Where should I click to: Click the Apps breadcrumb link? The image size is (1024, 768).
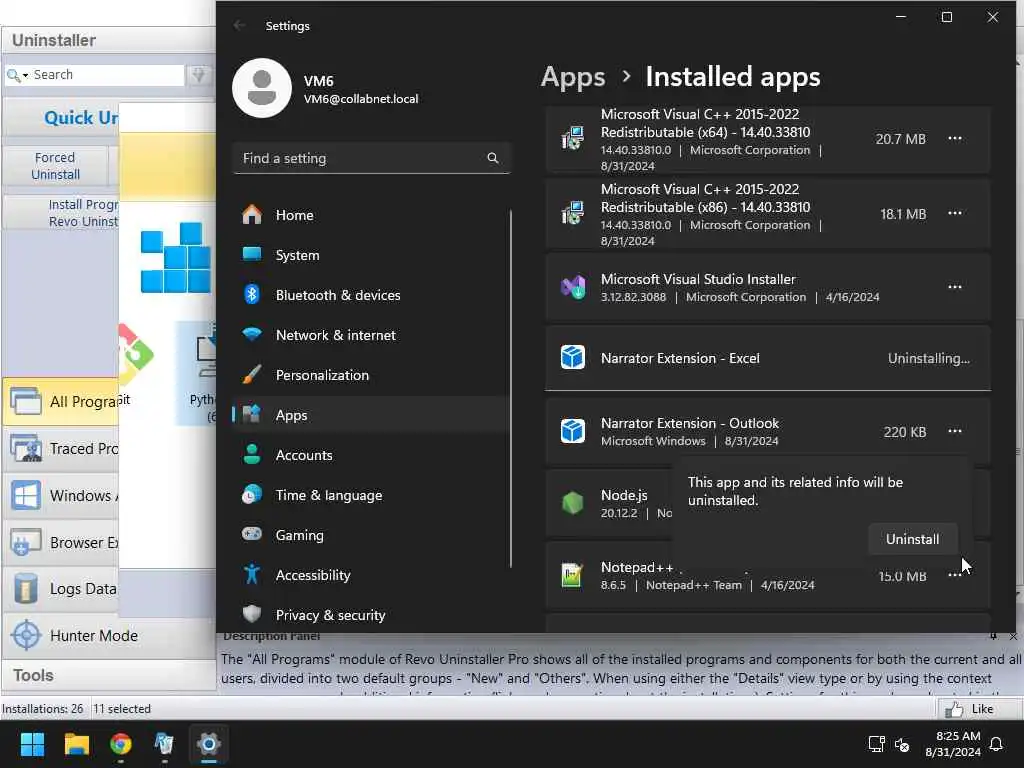(x=573, y=77)
